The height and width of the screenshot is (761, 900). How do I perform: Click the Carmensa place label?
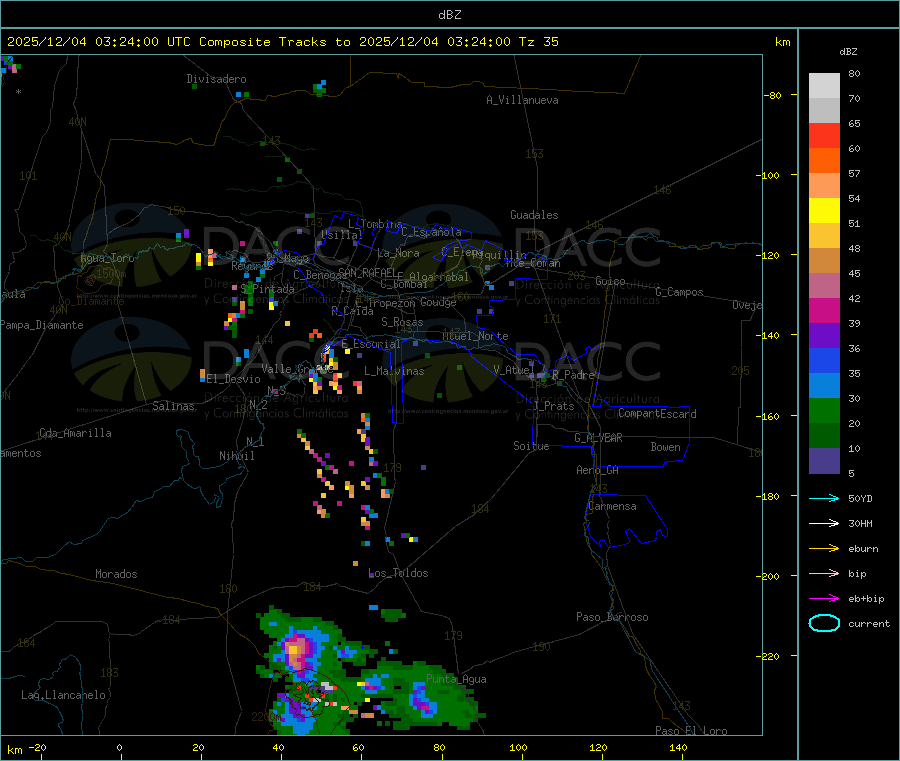pos(612,506)
